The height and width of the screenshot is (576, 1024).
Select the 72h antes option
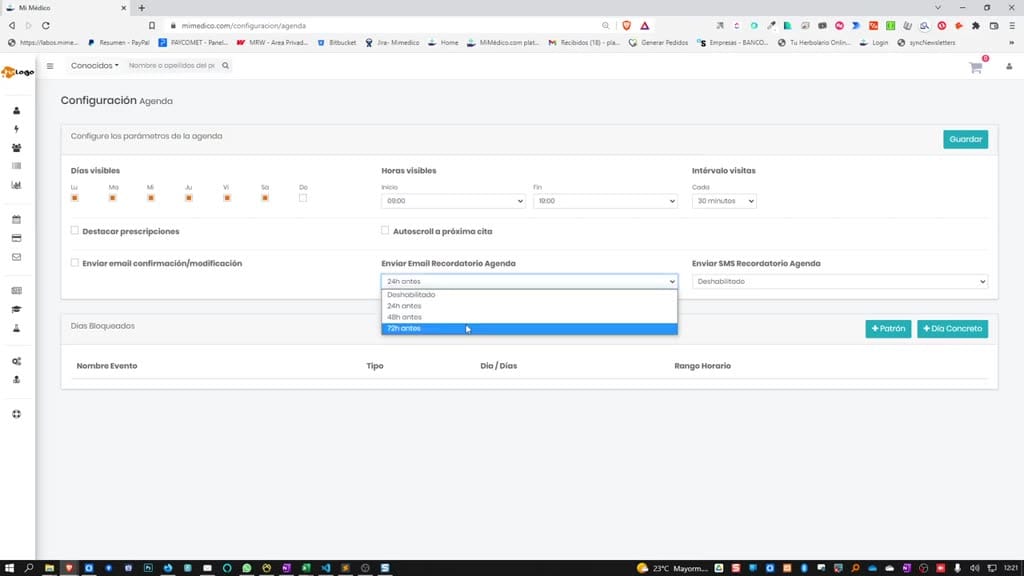point(529,328)
